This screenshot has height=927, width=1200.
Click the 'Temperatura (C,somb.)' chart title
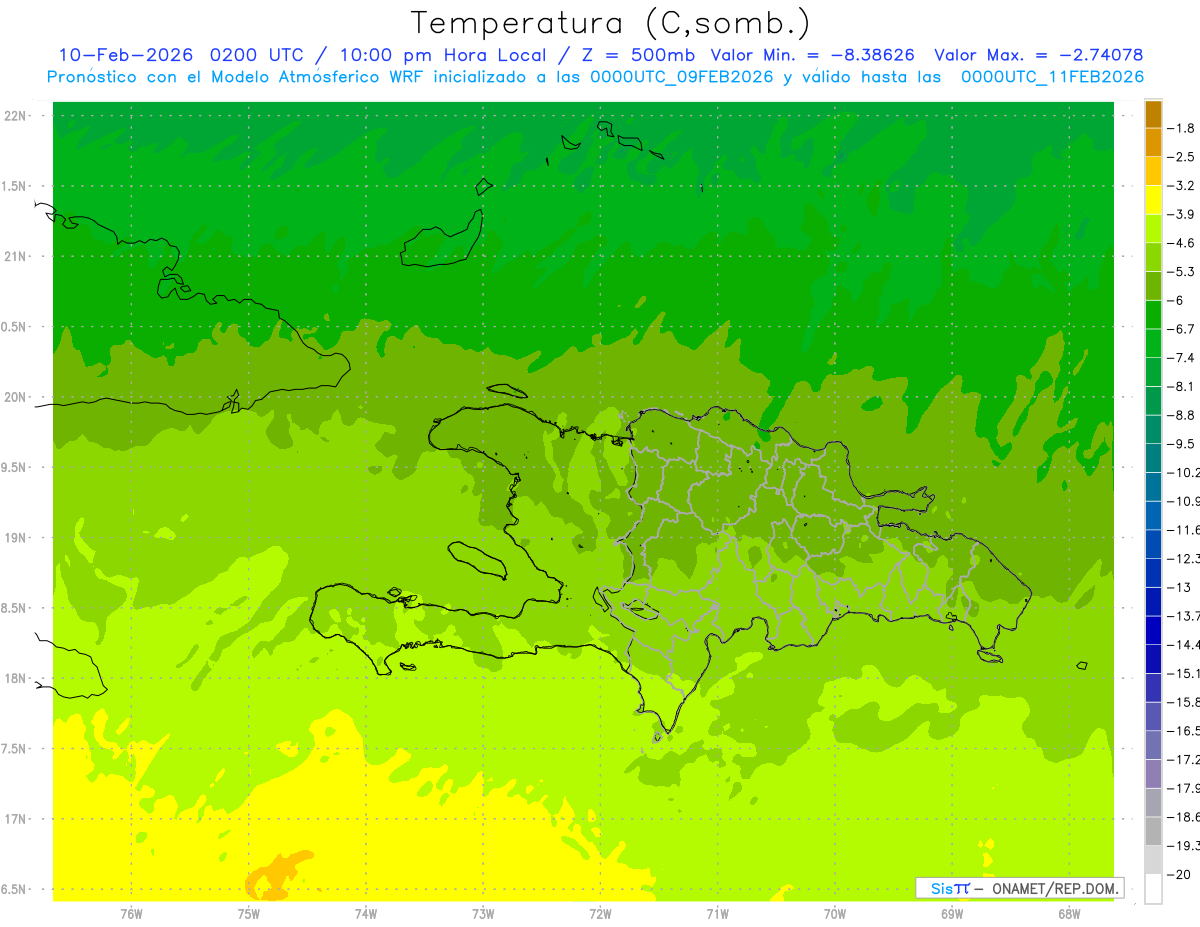pyautogui.click(x=611, y=23)
